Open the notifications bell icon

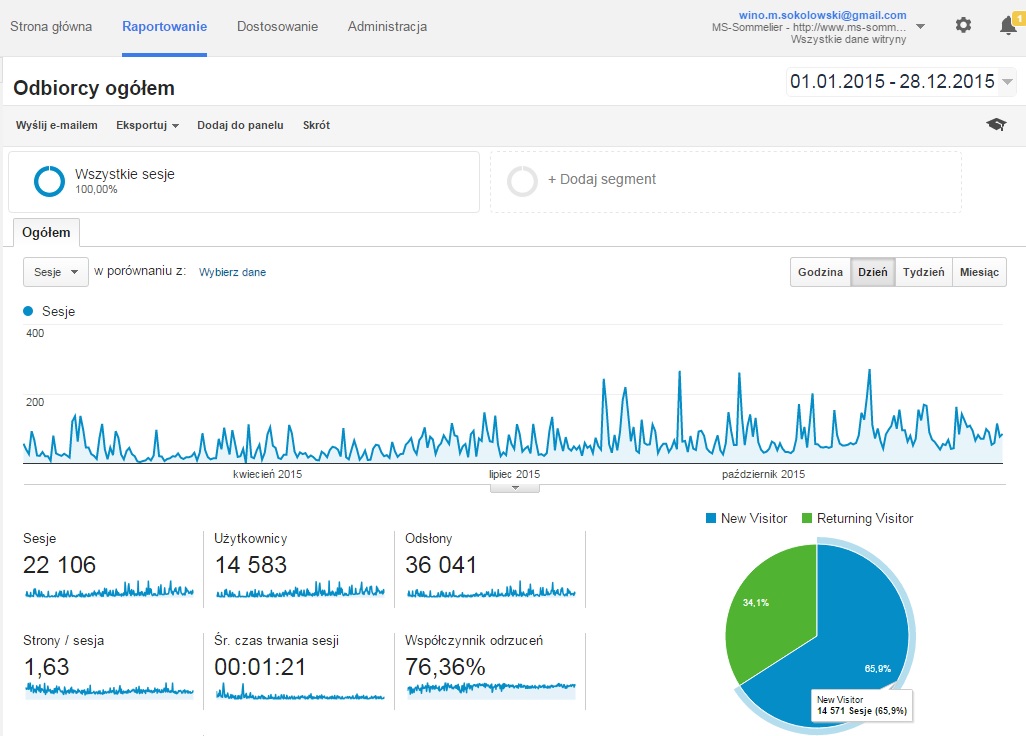[x=1008, y=26]
